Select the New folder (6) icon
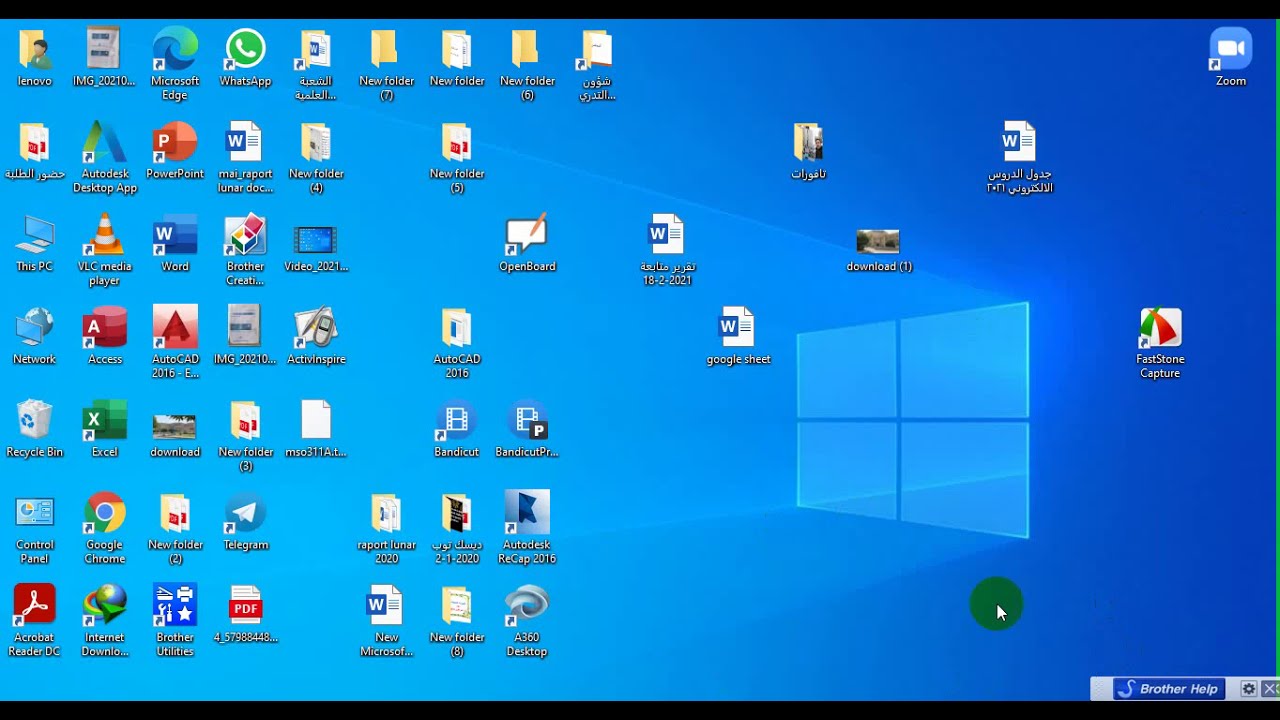 pos(527,64)
